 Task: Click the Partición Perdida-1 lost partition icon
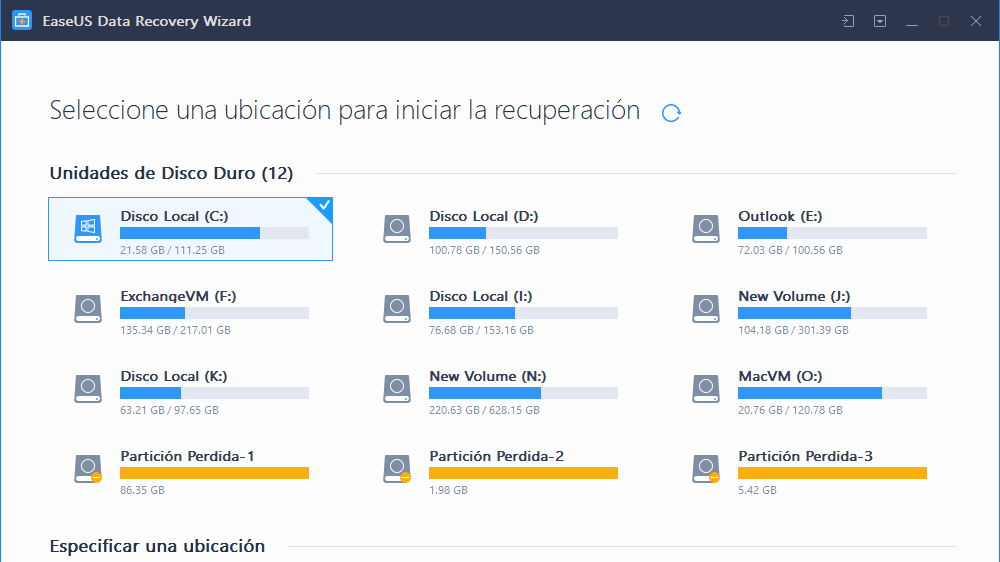coord(88,468)
